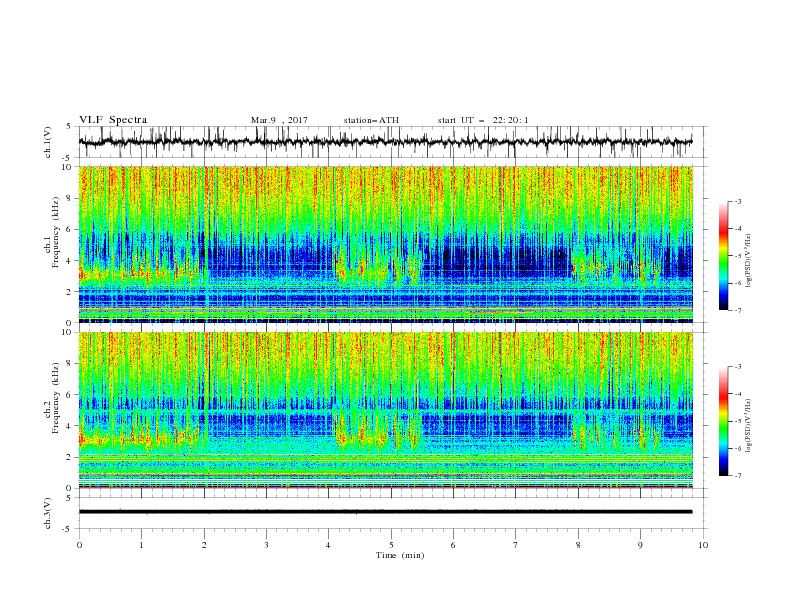Select ch.1 "Frequency (kHz)" axis label
This screenshot has height=612, width=792.
click(x=56, y=232)
